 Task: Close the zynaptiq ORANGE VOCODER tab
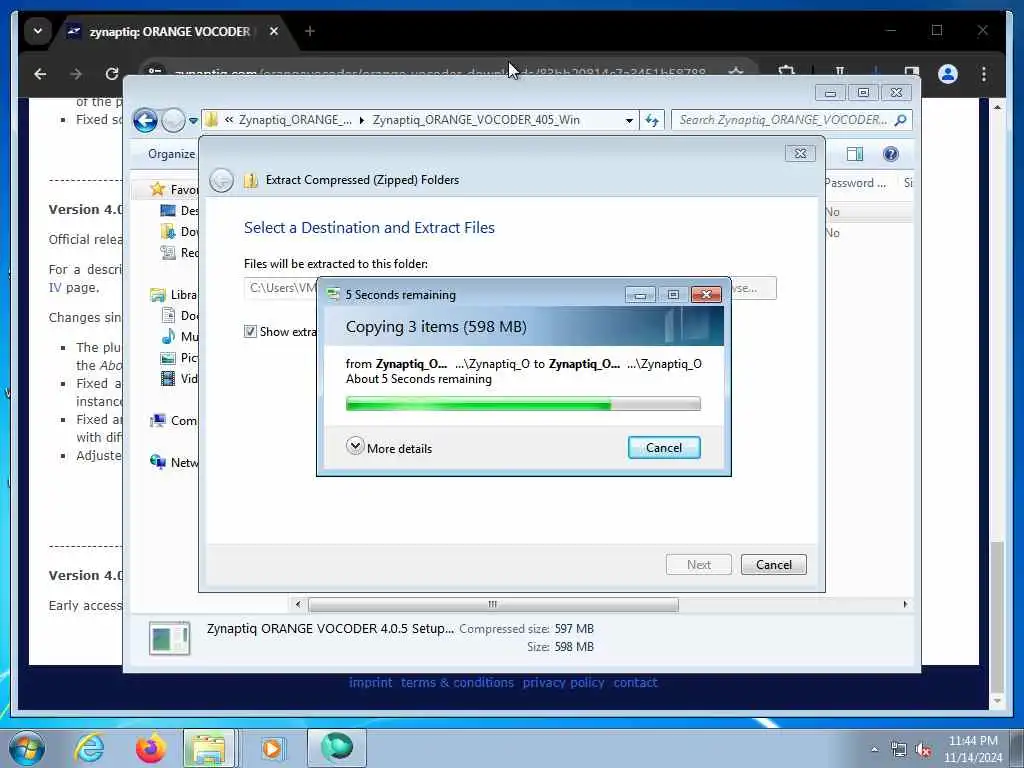click(274, 31)
